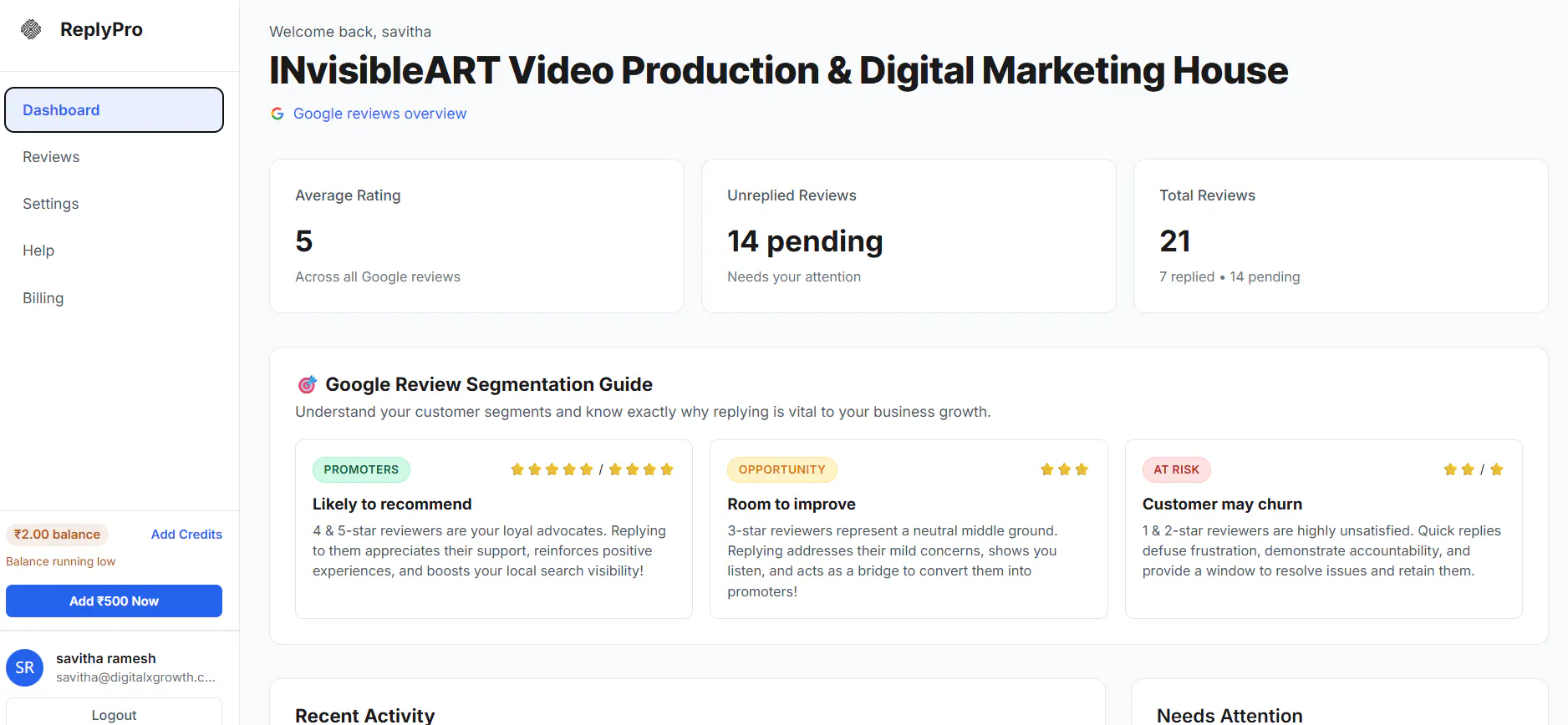Click the OPPORTUNITY badge
Screen dimensions: 1568x725
[781, 469]
